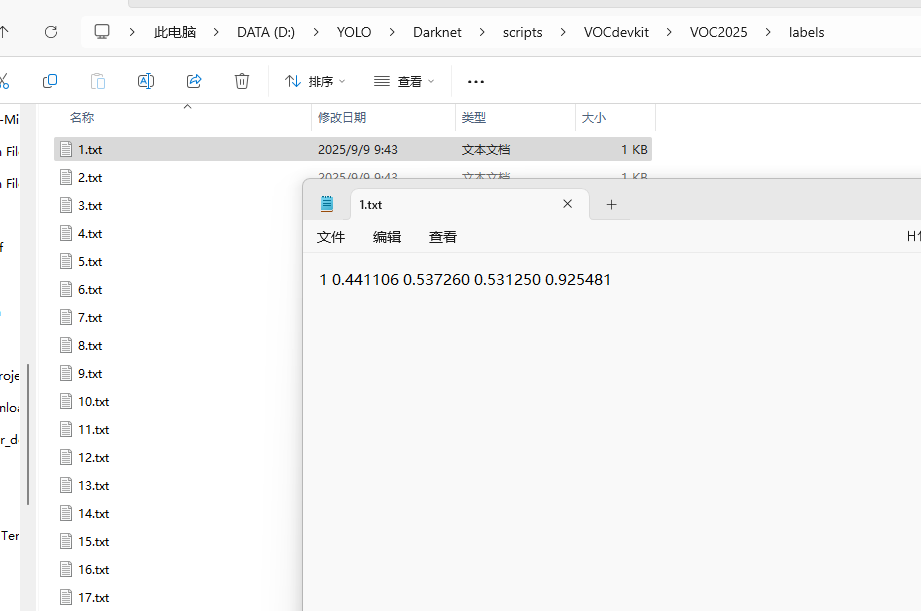Viewport: 921px width, 611px height.
Task: Expand chevron after Darknet in breadcrumb
Action: (482, 32)
